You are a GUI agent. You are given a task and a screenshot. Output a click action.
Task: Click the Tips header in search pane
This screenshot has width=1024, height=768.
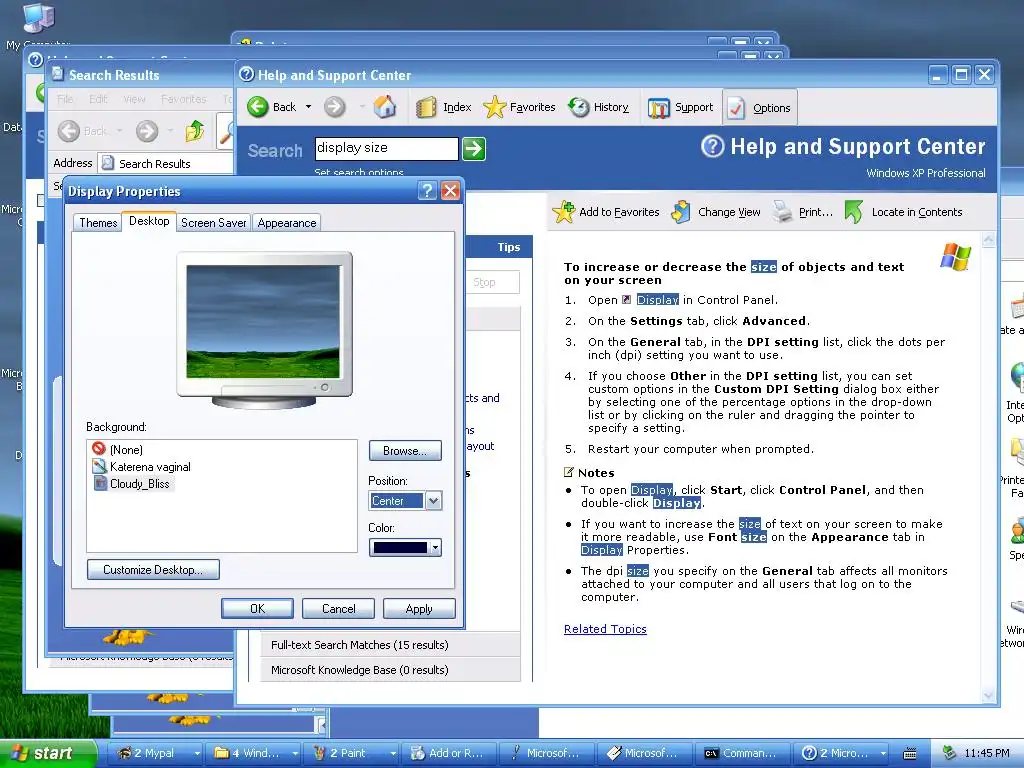(x=509, y=247)
